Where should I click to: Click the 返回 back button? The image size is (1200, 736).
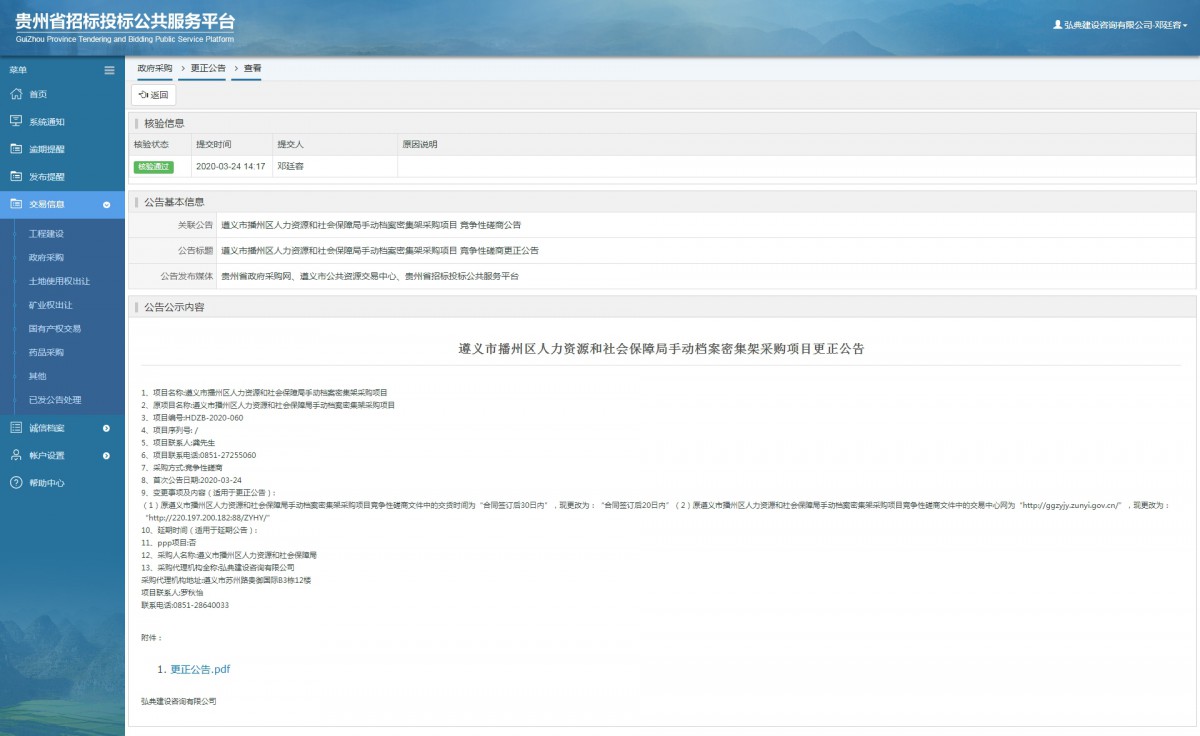point(154,95)
